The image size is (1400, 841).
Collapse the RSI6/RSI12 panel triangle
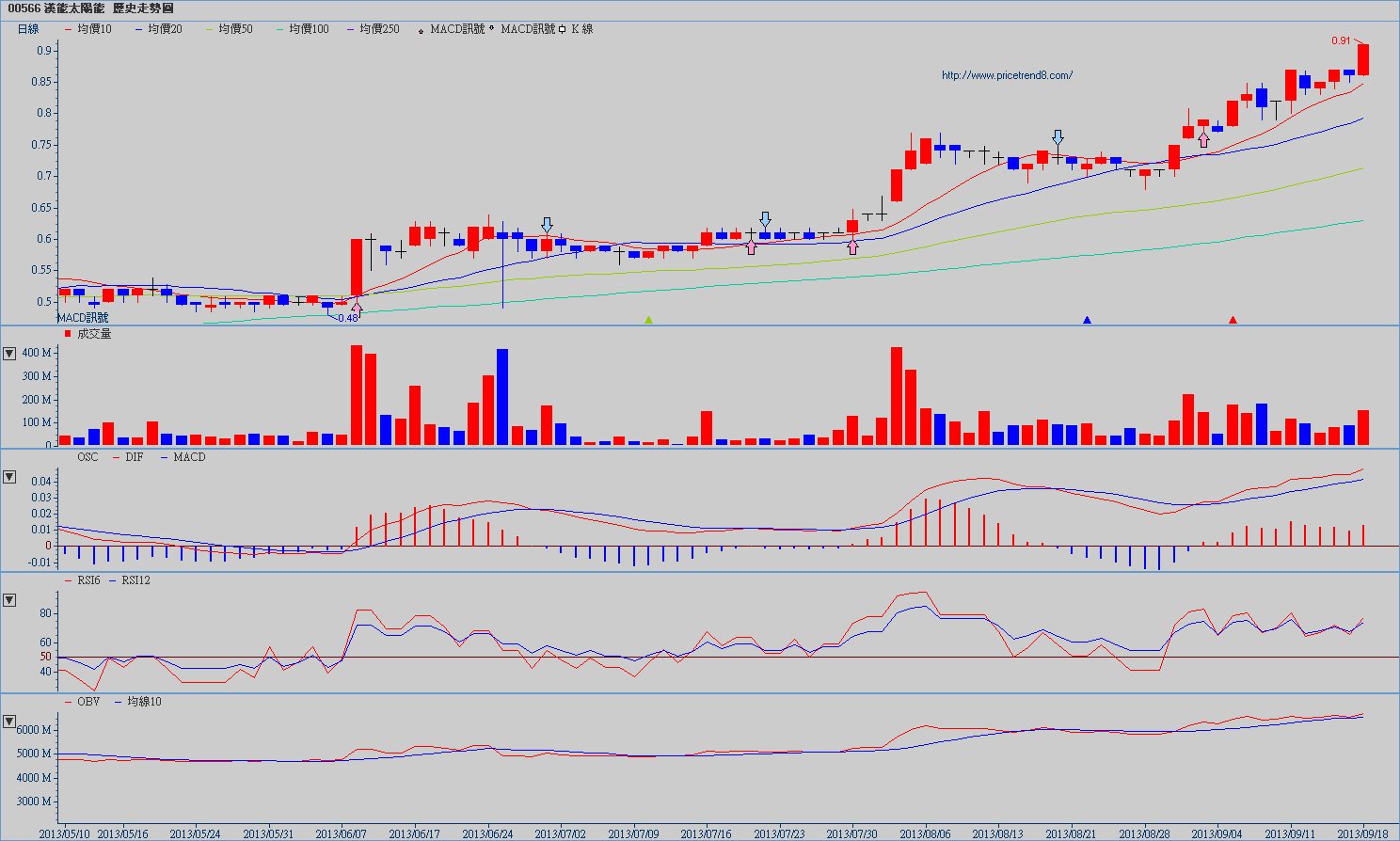pos(9,600)
